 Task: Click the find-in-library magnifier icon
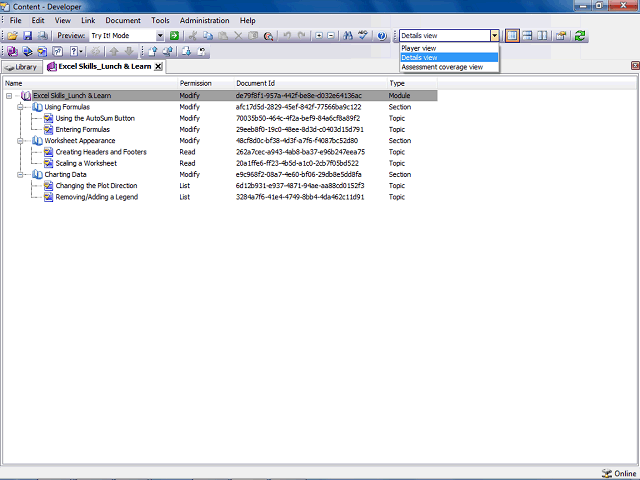pos(268,36)
